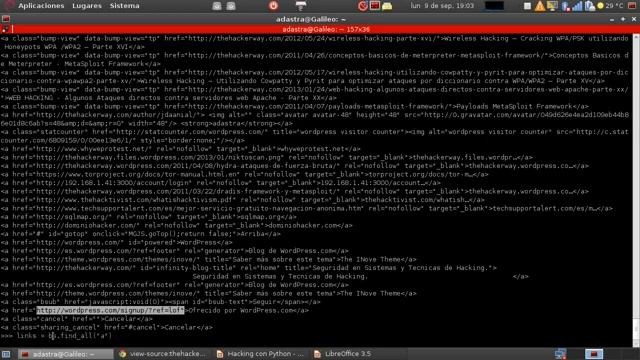640x360 pixels.
Task: Click the techsupportalert.com link line
Action: [307, 208]
